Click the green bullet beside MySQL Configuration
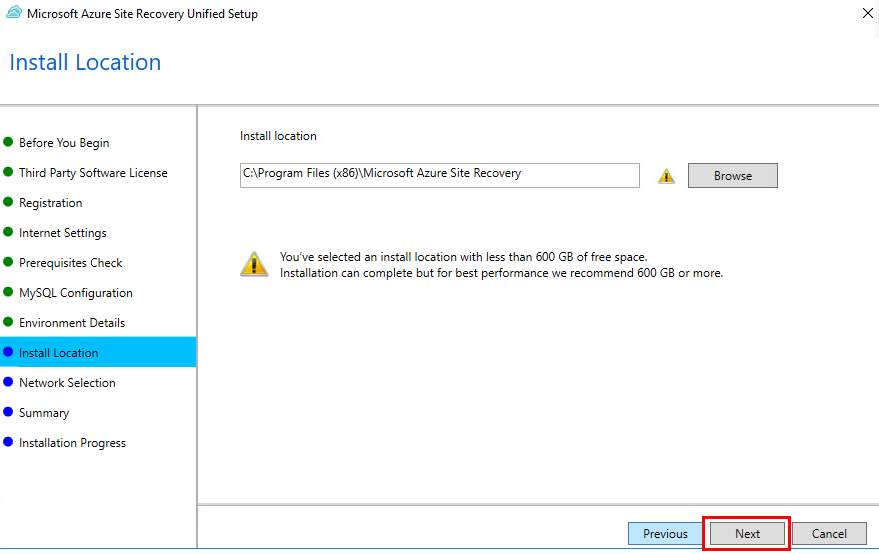Image resolution: width=879 pixels, height=554 pixels. [8, 292]
